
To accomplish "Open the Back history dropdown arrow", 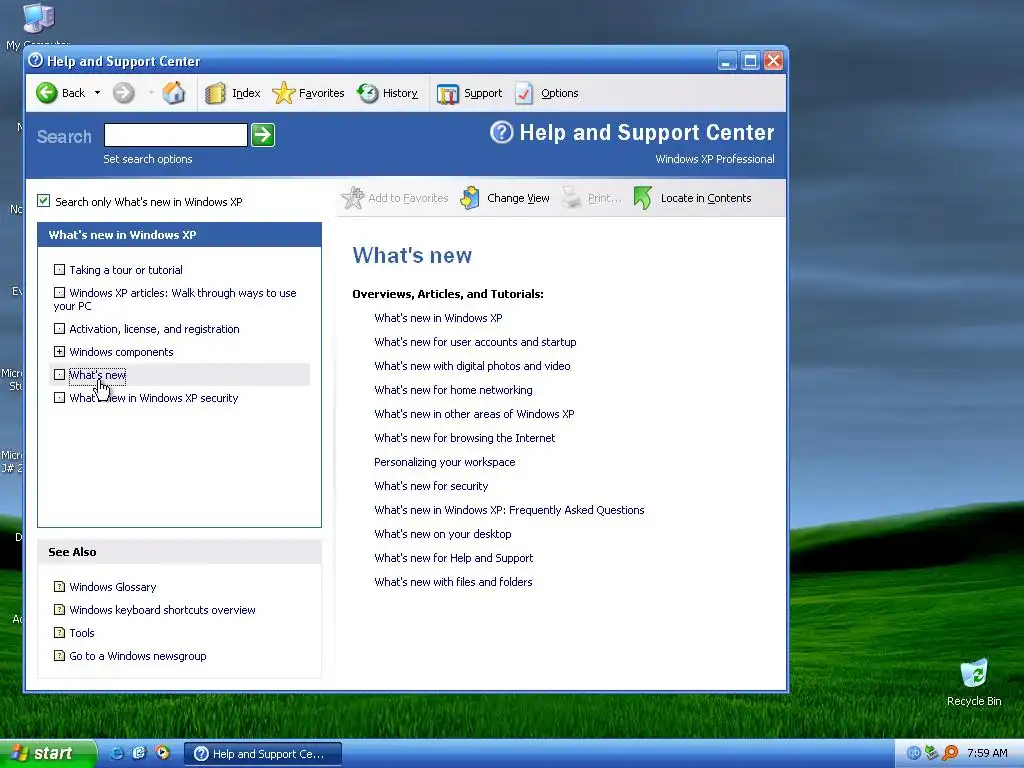I will [x=97, y=93].
